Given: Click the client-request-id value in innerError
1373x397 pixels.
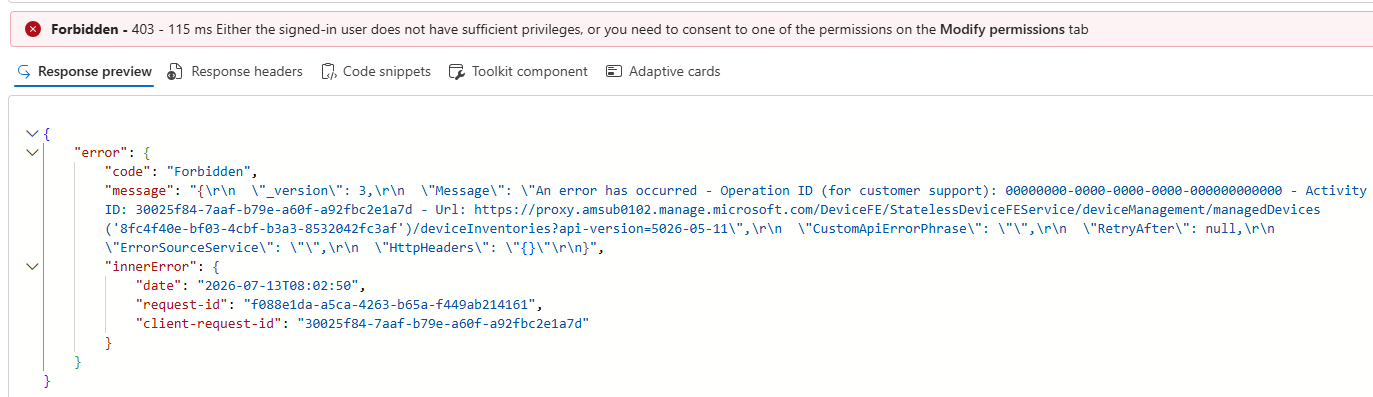Looking at the screenshot, I should click(445, 323).
